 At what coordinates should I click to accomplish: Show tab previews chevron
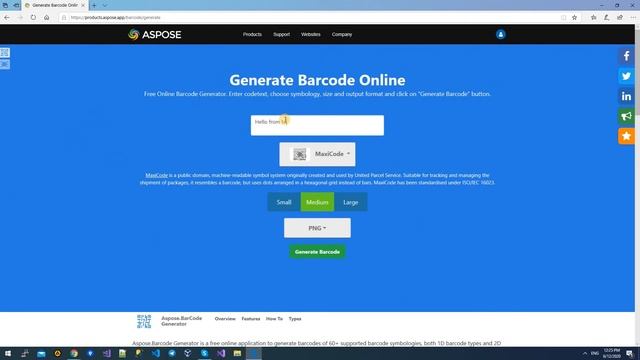tap(104, 5)
